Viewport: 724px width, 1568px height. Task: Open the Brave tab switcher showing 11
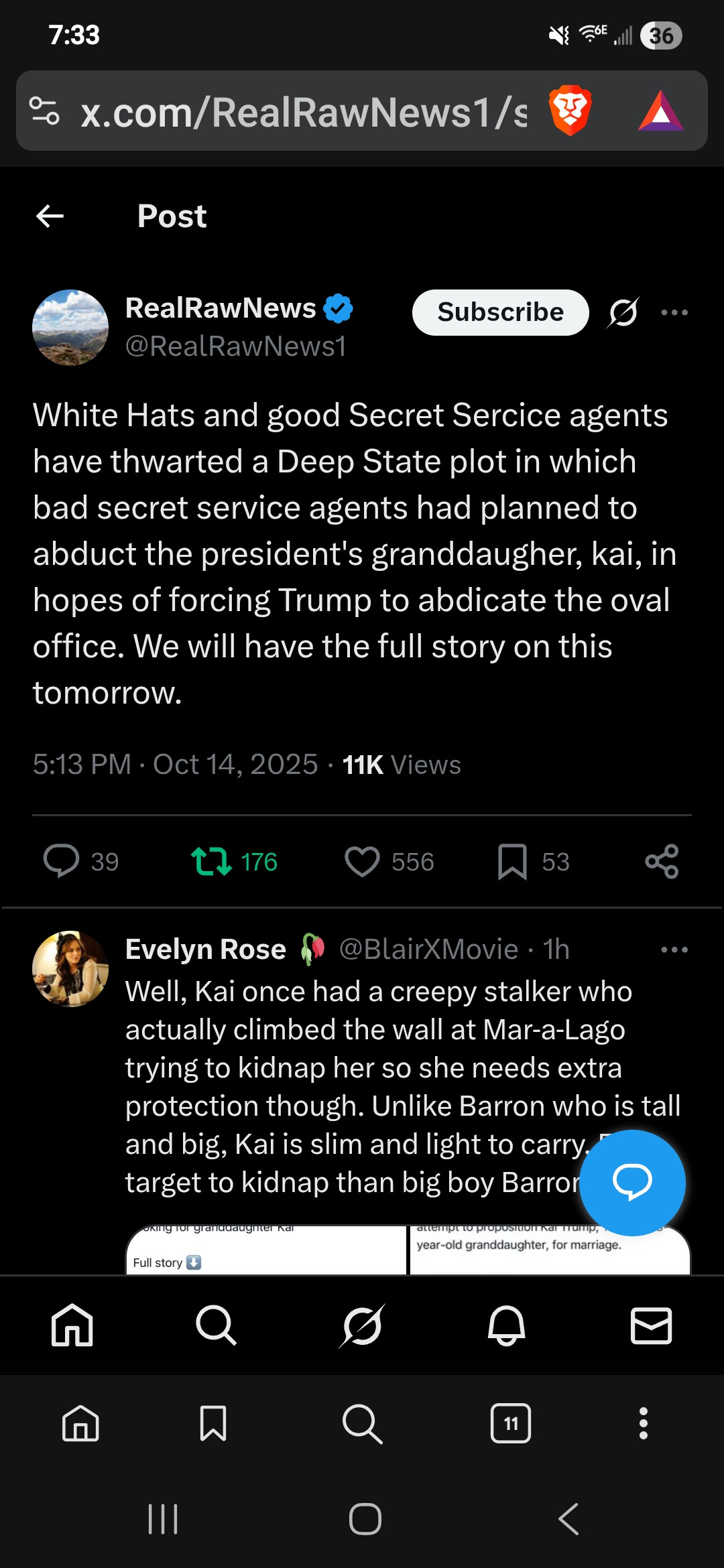pyautogui.click(x=511, y=1423)
